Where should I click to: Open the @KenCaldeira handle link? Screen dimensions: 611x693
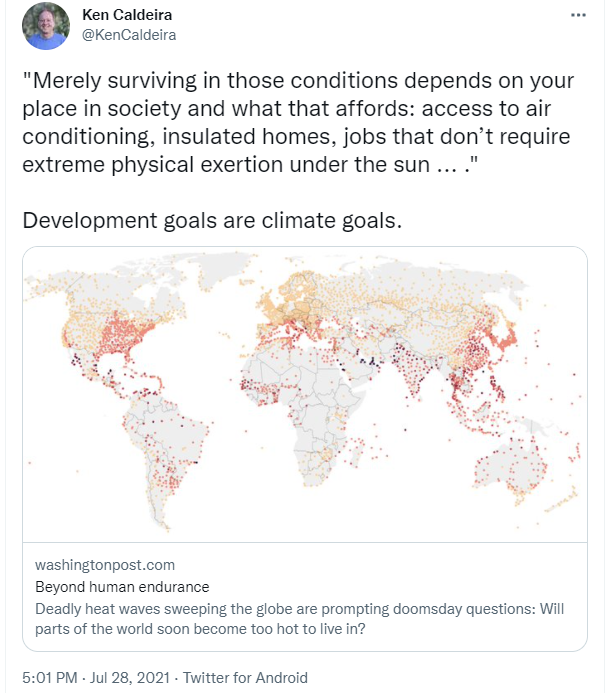(x=129, y=35)
